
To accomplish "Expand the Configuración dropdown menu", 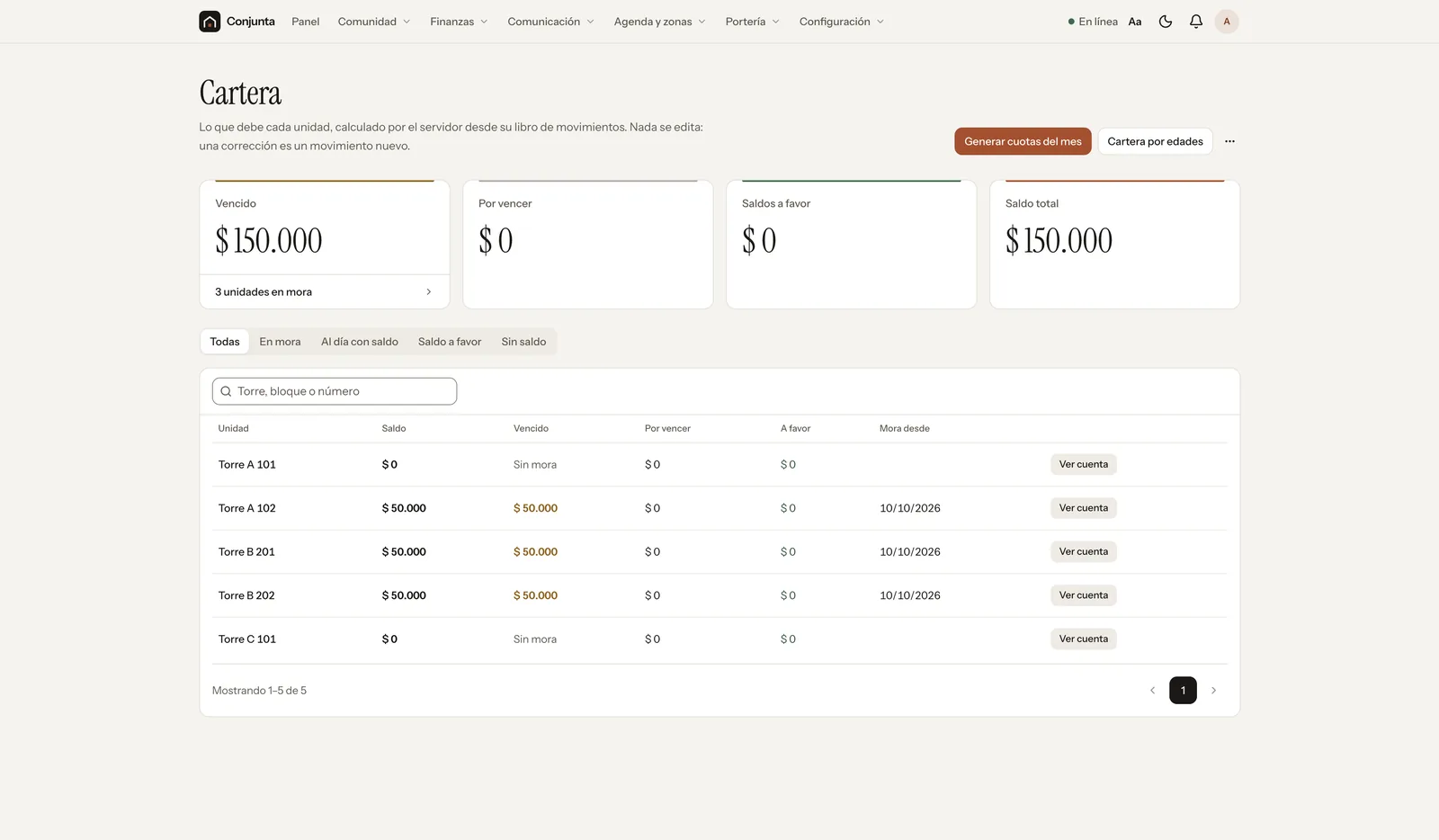I will coord(841,22).
